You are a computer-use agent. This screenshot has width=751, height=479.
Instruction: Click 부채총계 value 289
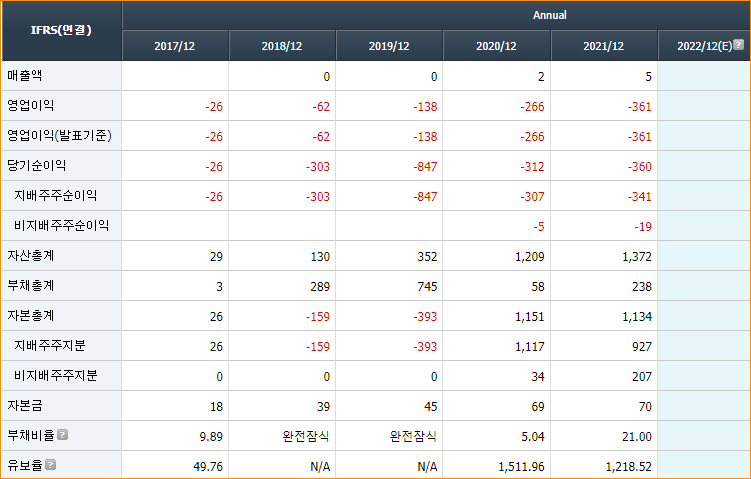tap(320, 286)
